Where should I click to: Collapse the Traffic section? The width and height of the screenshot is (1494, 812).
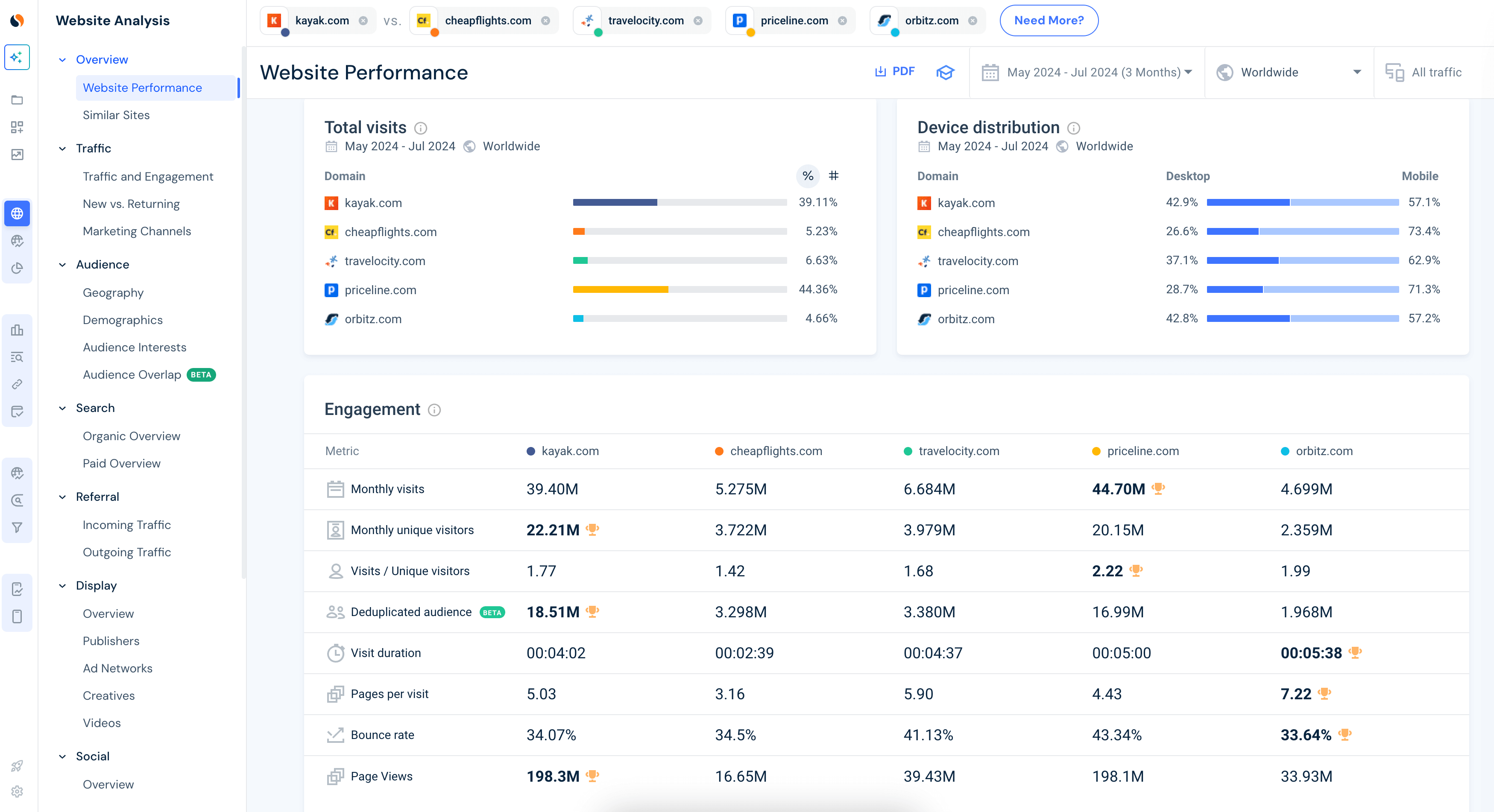(x=63, y=149)
